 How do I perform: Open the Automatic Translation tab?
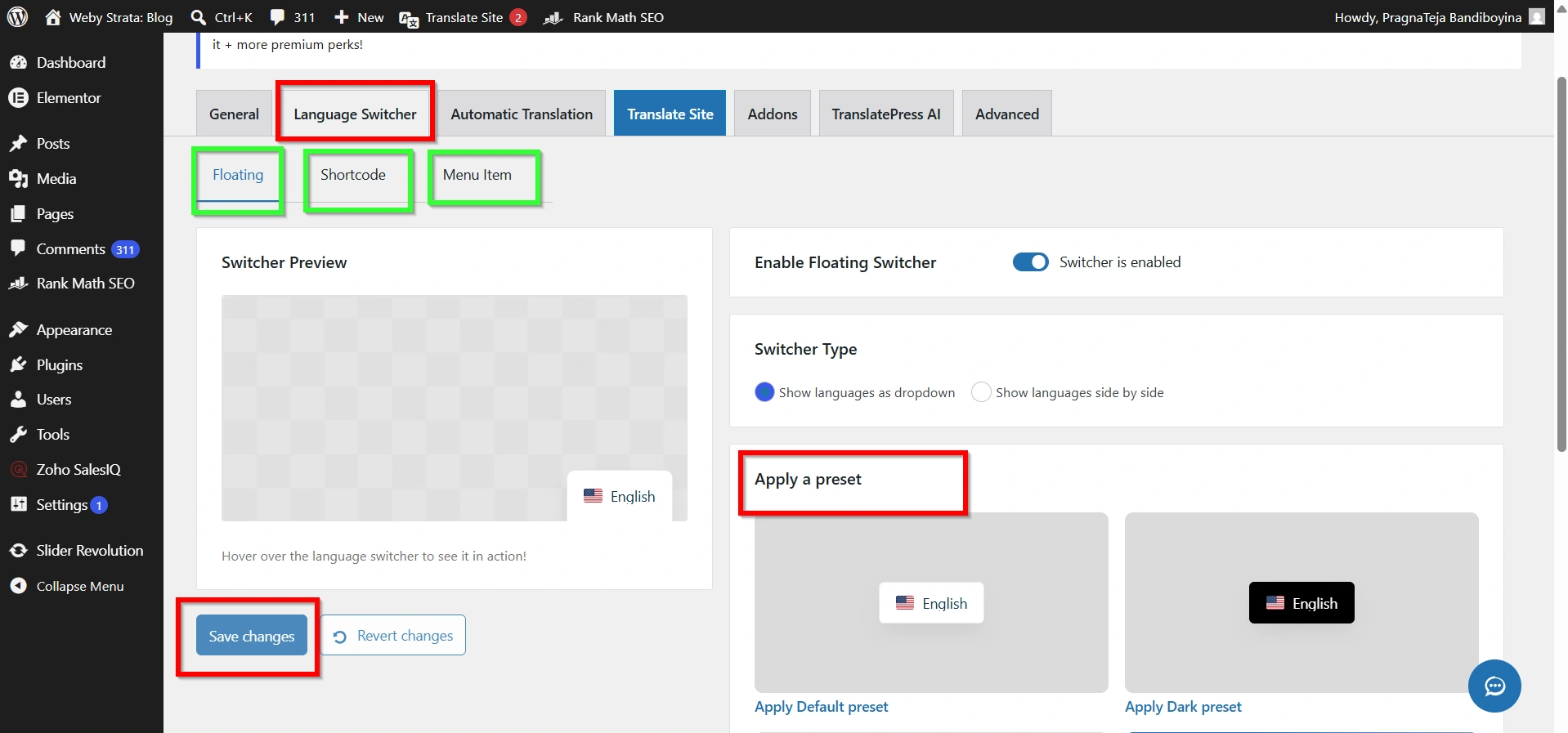pos(522,114)
